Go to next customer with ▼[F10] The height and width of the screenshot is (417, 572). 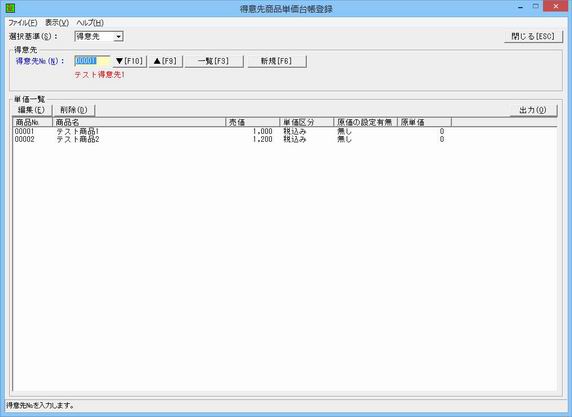coord(130,61)
